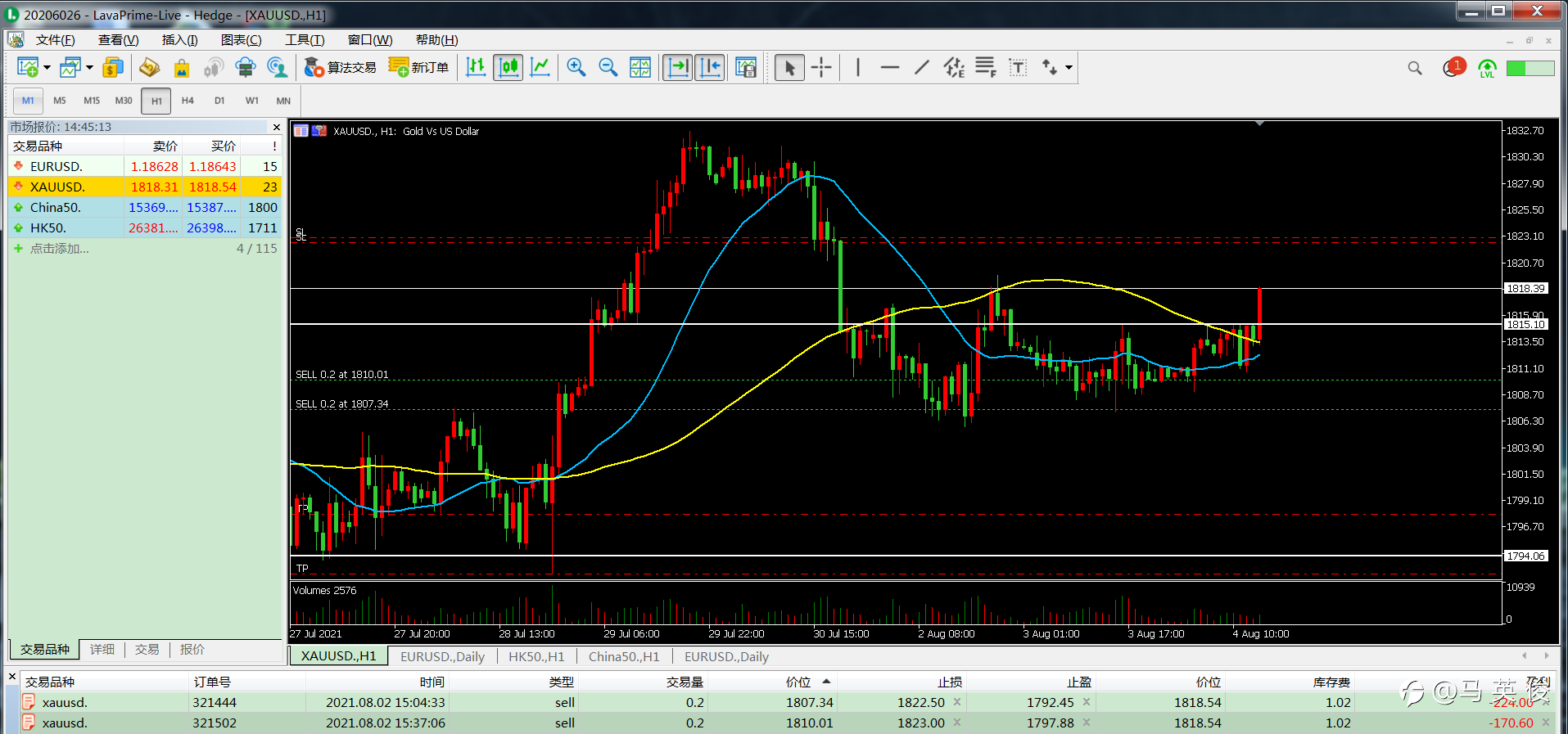Open the 详细 tab in Market Watch
Image resolution: width=1568 pixels, height=734 pixels.
102,649
